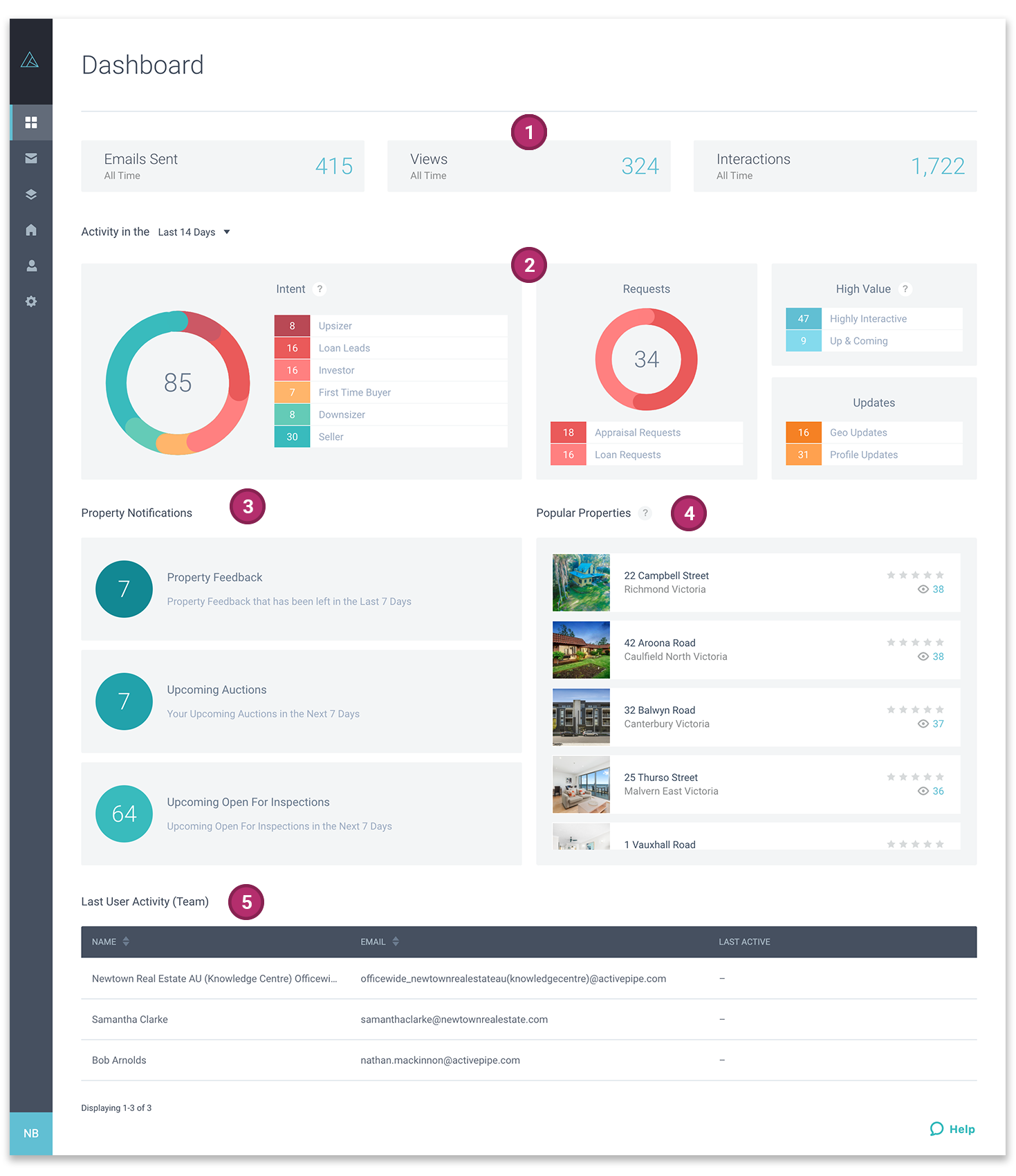Open Profile Updates row

[x=874, y=454]
